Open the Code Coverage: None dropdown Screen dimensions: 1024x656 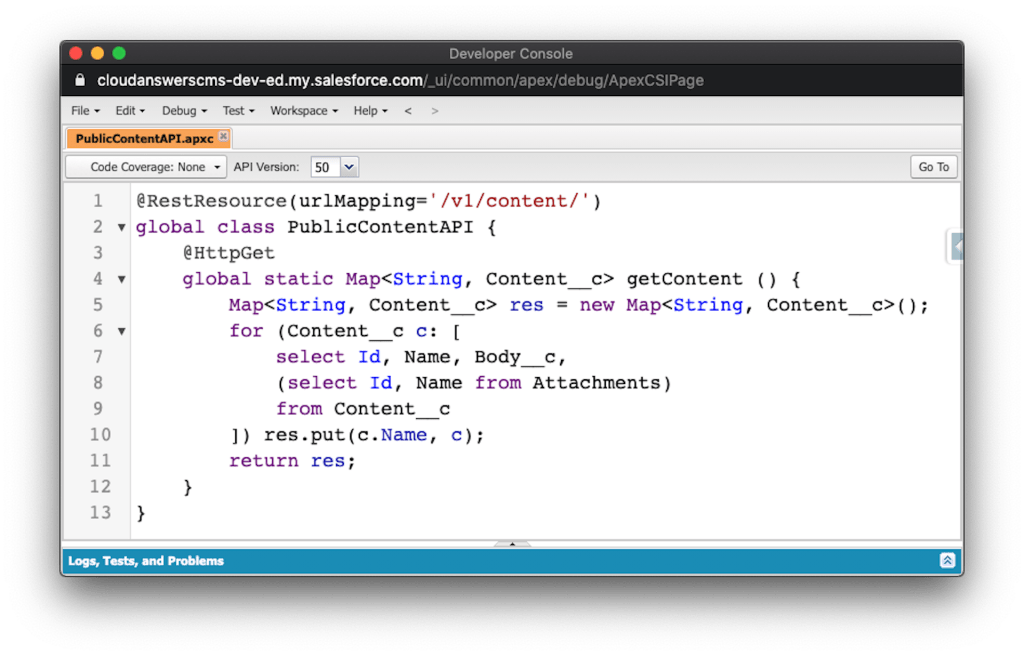(x=147, y=167)
